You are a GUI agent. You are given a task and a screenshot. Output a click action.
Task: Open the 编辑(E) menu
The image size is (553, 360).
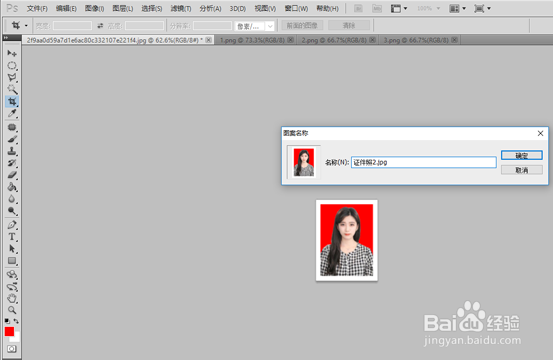click(66, 8)
